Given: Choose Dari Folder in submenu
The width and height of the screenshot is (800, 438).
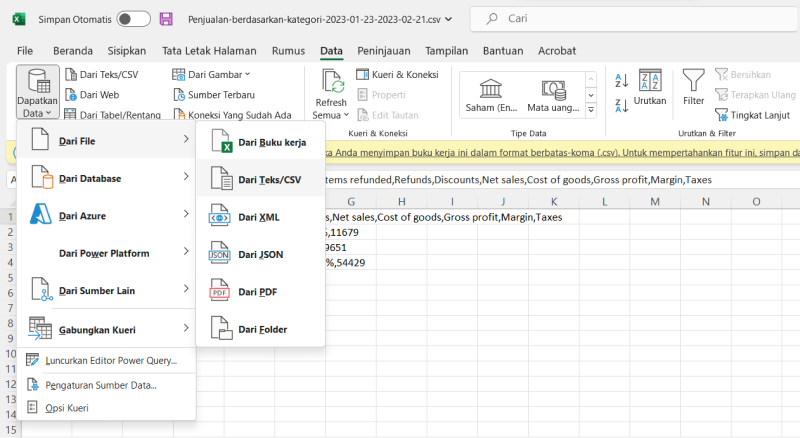Looking at the screenshot, I should click(261, 329).
